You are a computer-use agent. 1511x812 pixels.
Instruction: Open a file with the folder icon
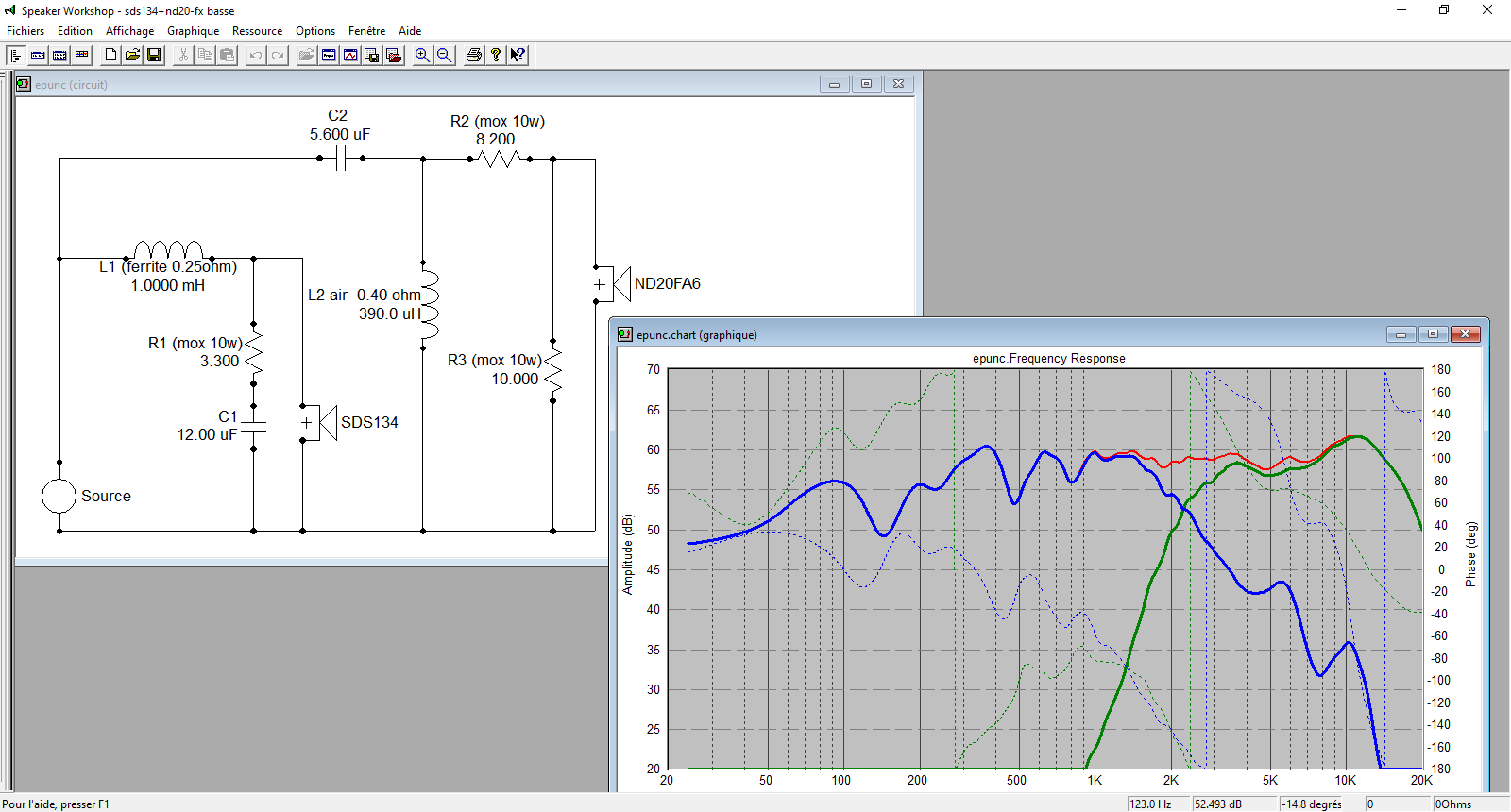(x=132, y=56)
